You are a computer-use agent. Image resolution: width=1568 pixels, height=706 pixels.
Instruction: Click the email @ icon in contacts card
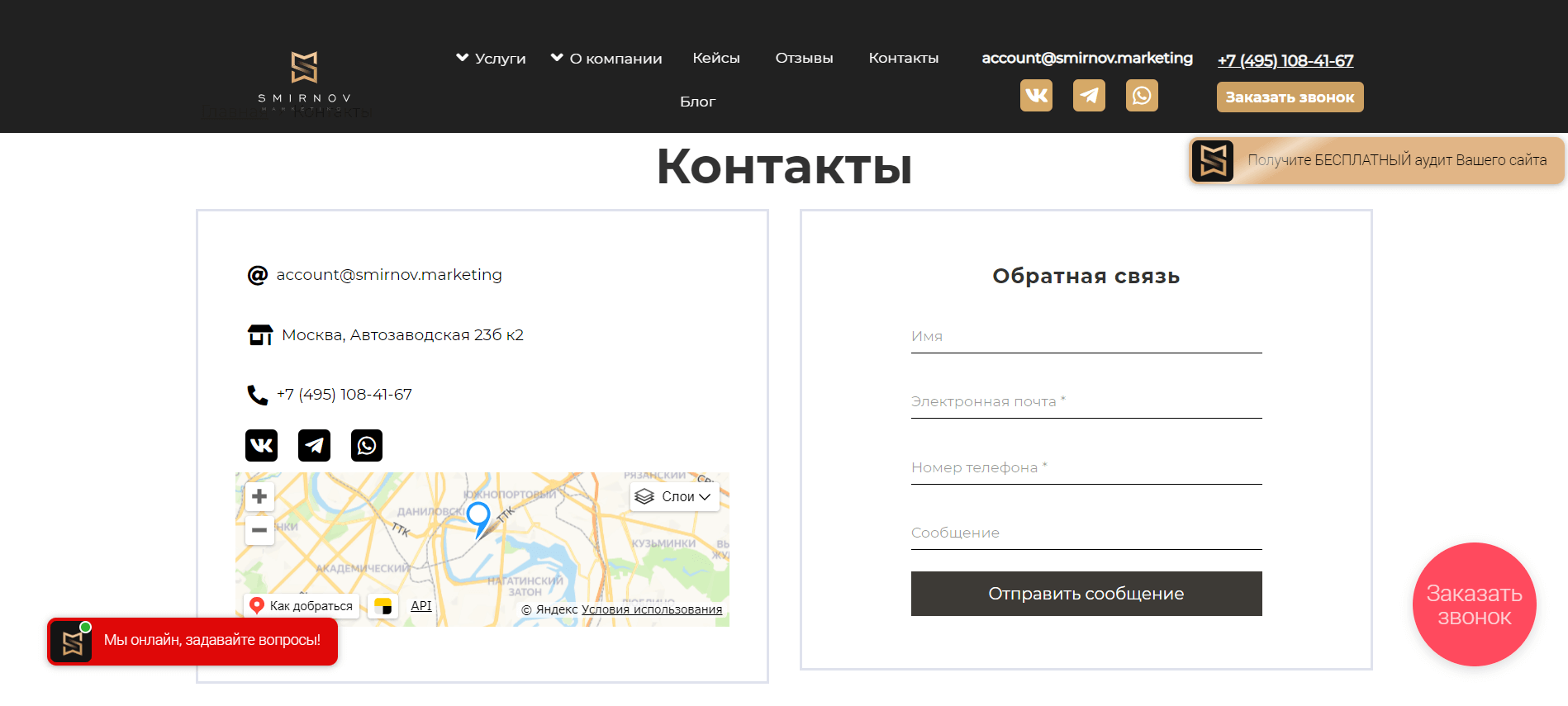(x=258, y=275)
